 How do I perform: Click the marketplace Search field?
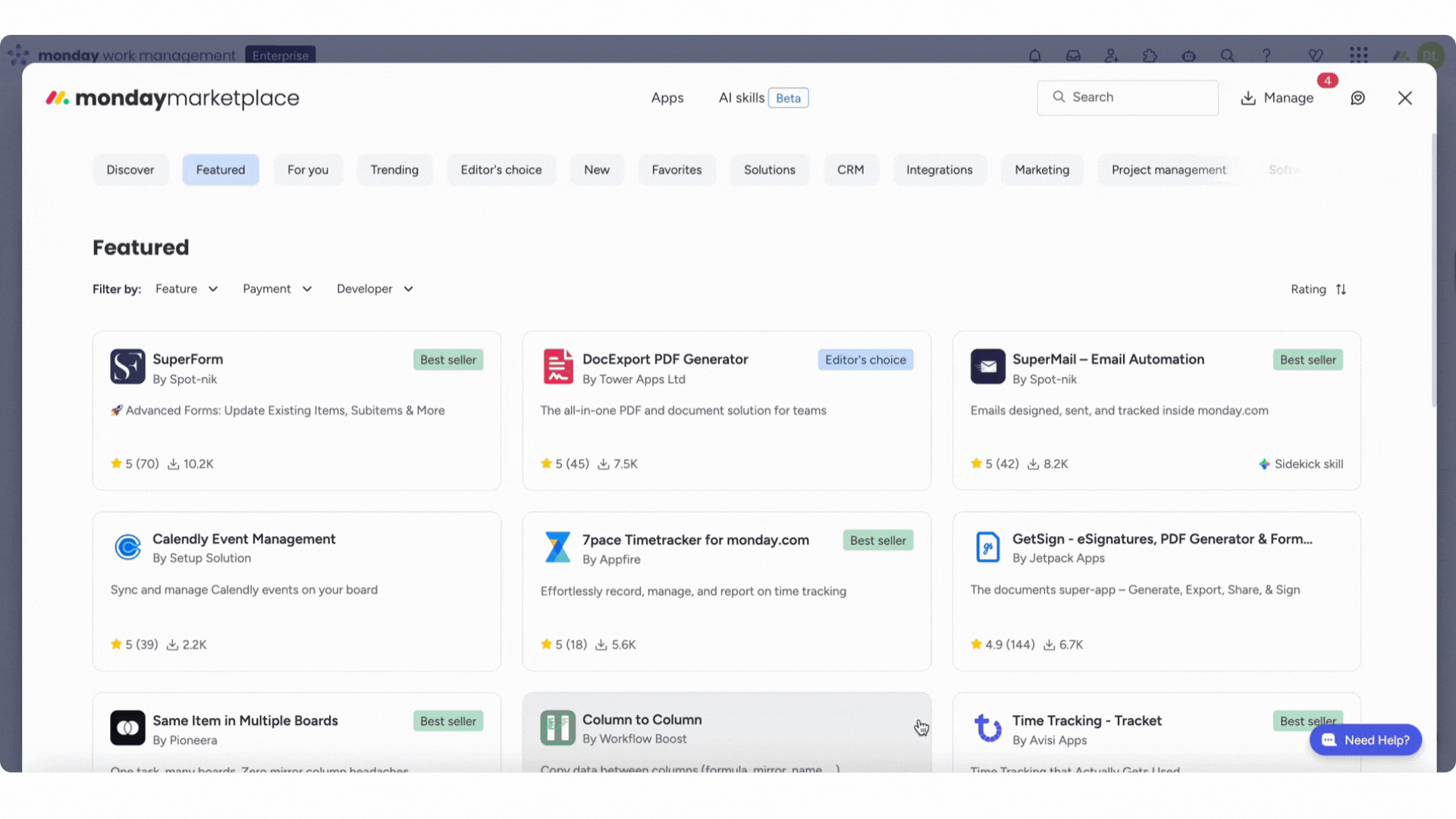pos(1128,98)
